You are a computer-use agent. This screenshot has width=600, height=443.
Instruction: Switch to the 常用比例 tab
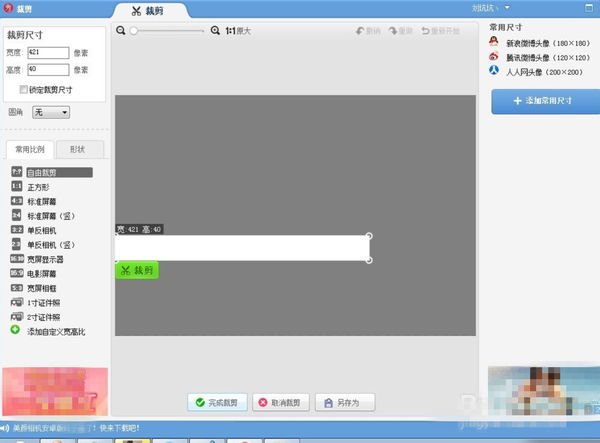click(x=30, y=149)
